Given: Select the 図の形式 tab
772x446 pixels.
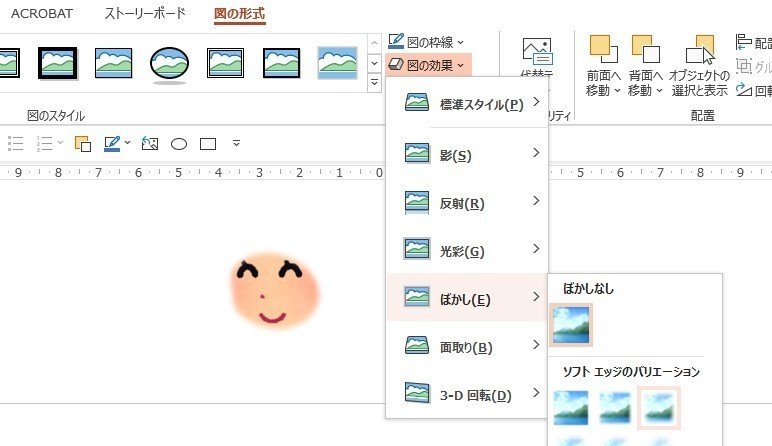Looking at the screenshot, I should pyautogui.click(x=239, y=13).
